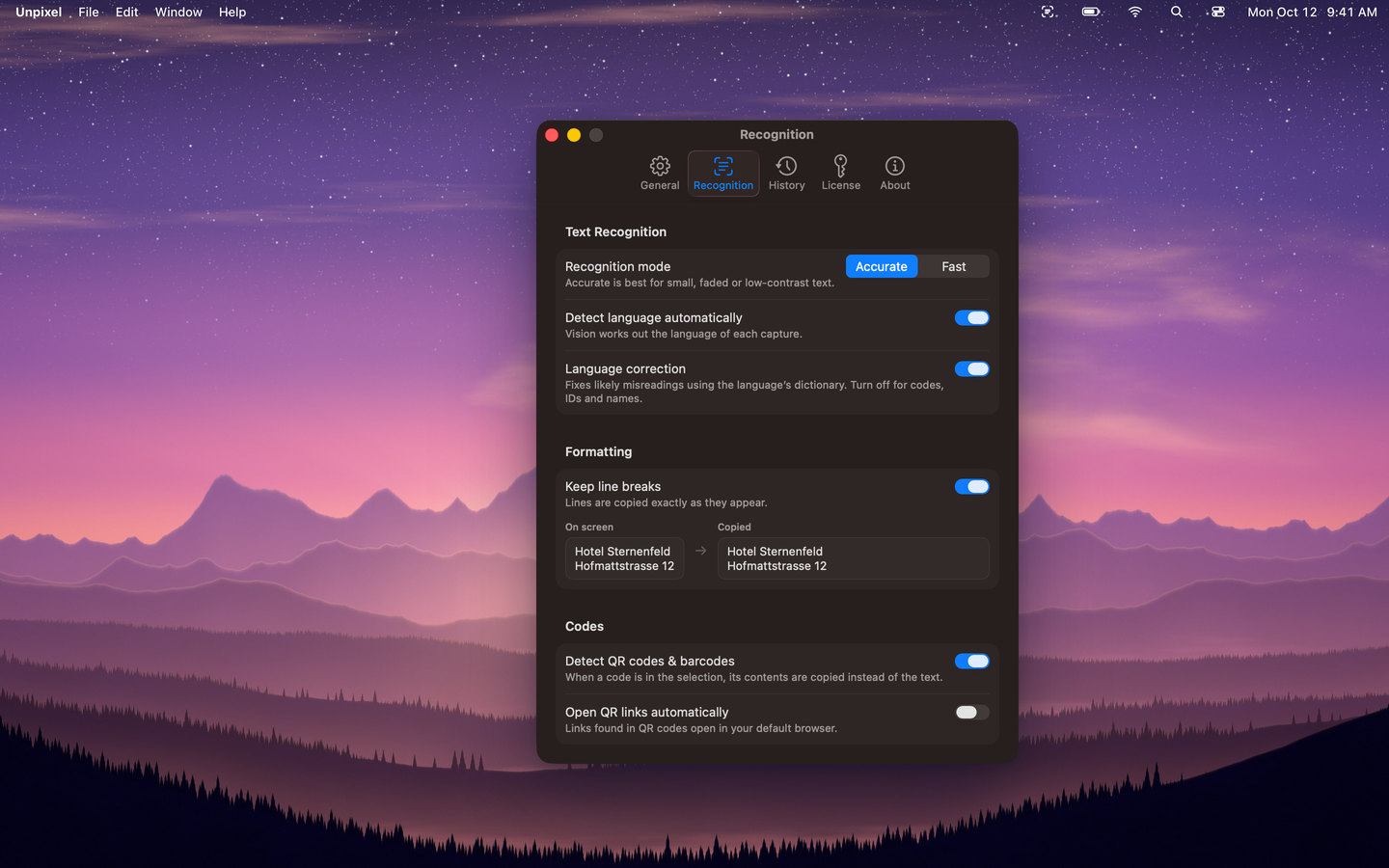Click the menu bar date and time
The height and width of the screenshot is (868, 1389).
(1312, 12)
